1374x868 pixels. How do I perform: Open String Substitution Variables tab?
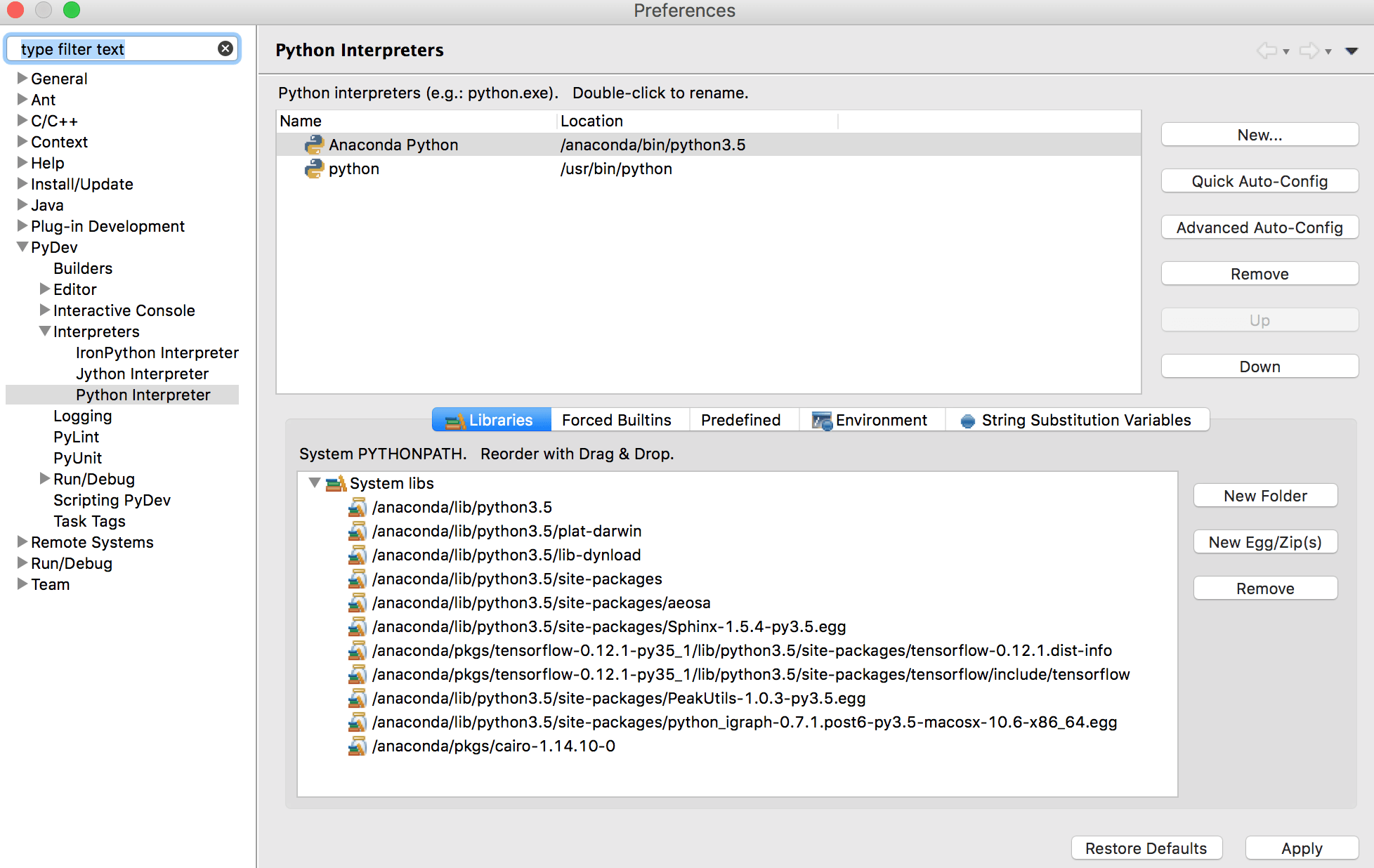[x=1076, y=420]
